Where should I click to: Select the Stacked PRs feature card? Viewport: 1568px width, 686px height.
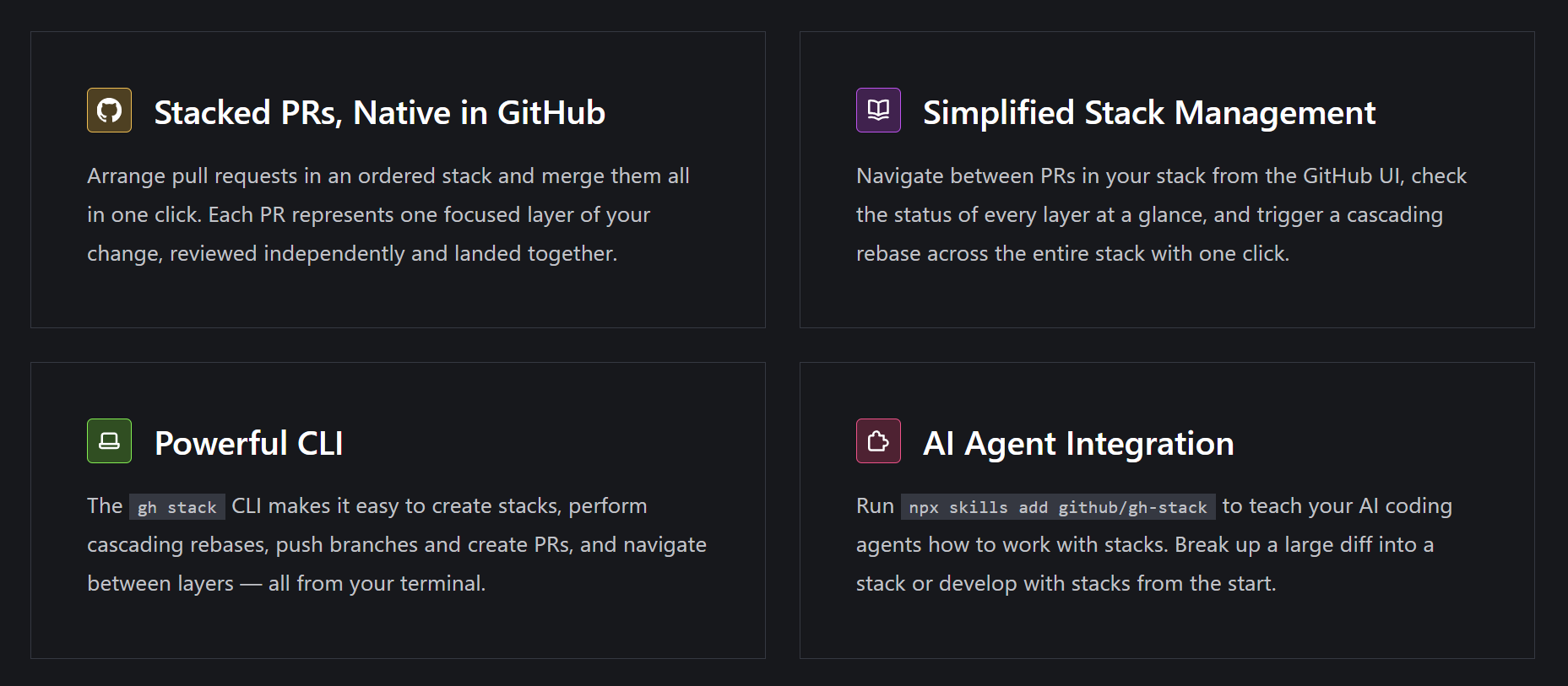tap(398, 295)
